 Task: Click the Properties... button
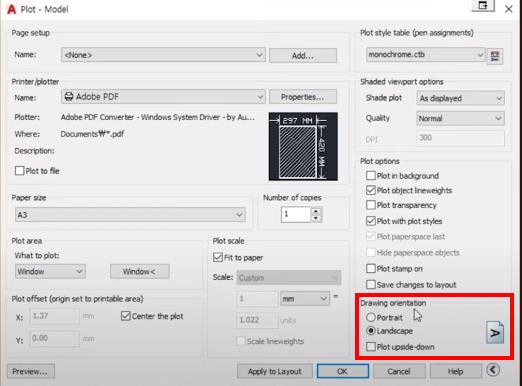pyautogui.click(x=303, y=97)
